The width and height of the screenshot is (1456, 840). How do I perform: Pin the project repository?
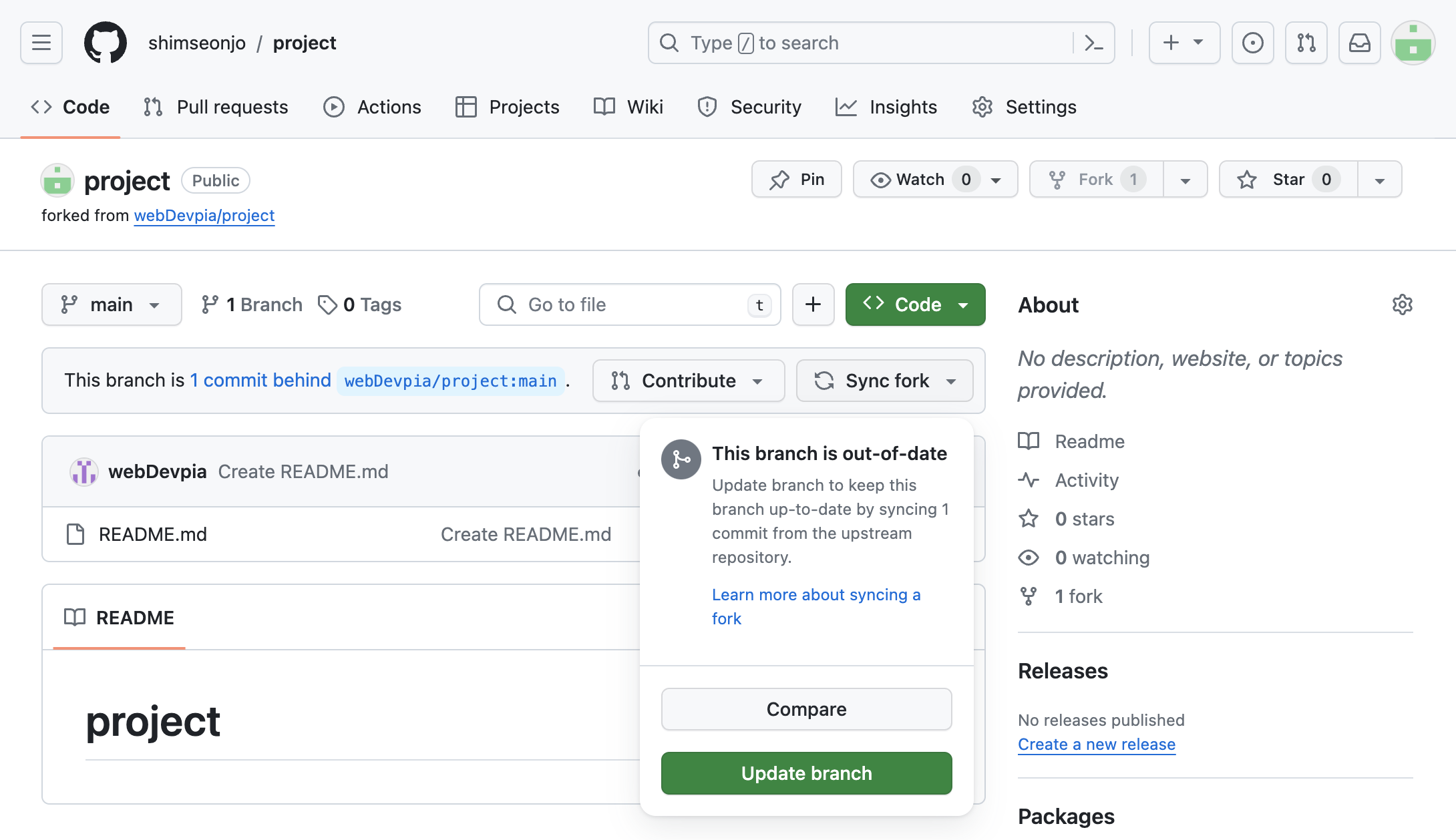pos(796,179)
